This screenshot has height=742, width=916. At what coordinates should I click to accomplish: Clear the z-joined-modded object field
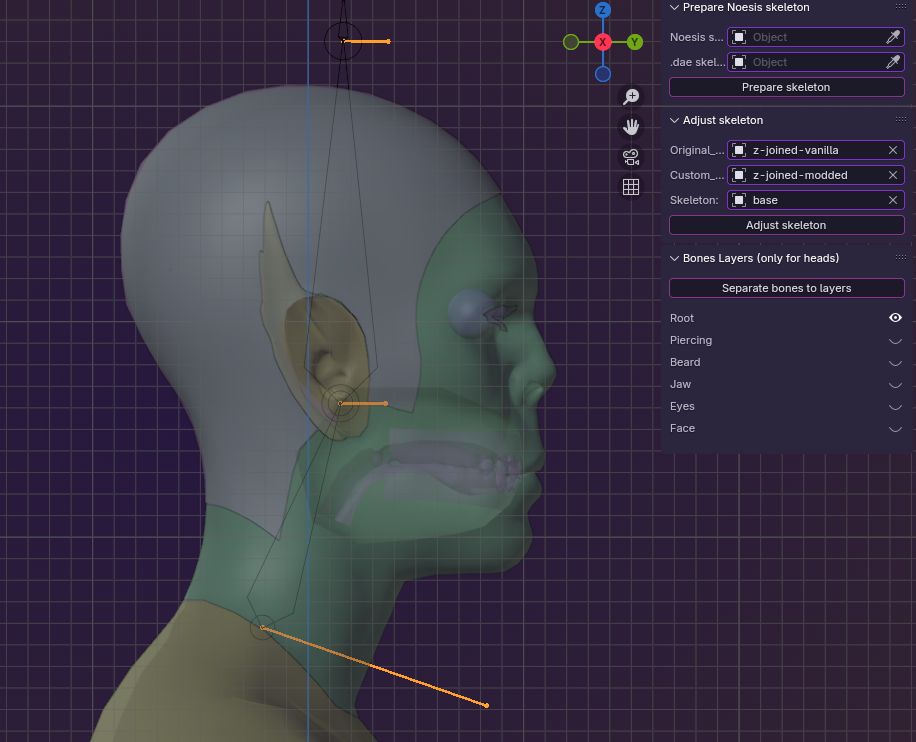click(892, 175)
